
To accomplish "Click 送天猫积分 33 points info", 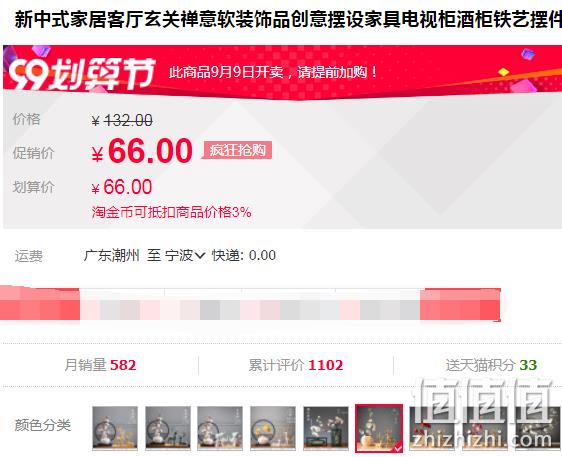I will pyautogui.click(x=491, y=365).
